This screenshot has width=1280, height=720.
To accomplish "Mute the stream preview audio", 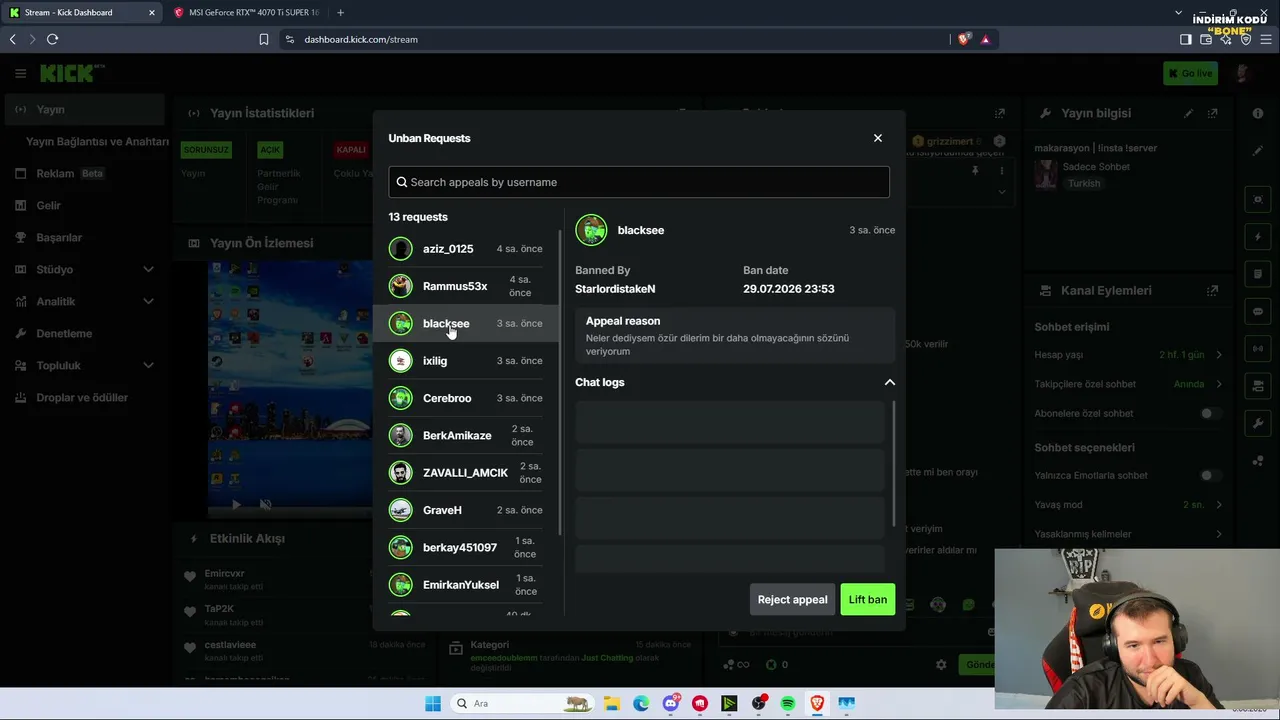I will click(x=265, y=505).
